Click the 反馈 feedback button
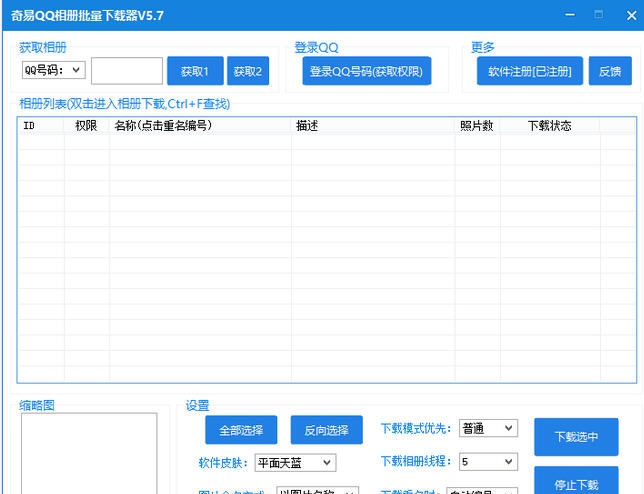 tap(609, 71)
